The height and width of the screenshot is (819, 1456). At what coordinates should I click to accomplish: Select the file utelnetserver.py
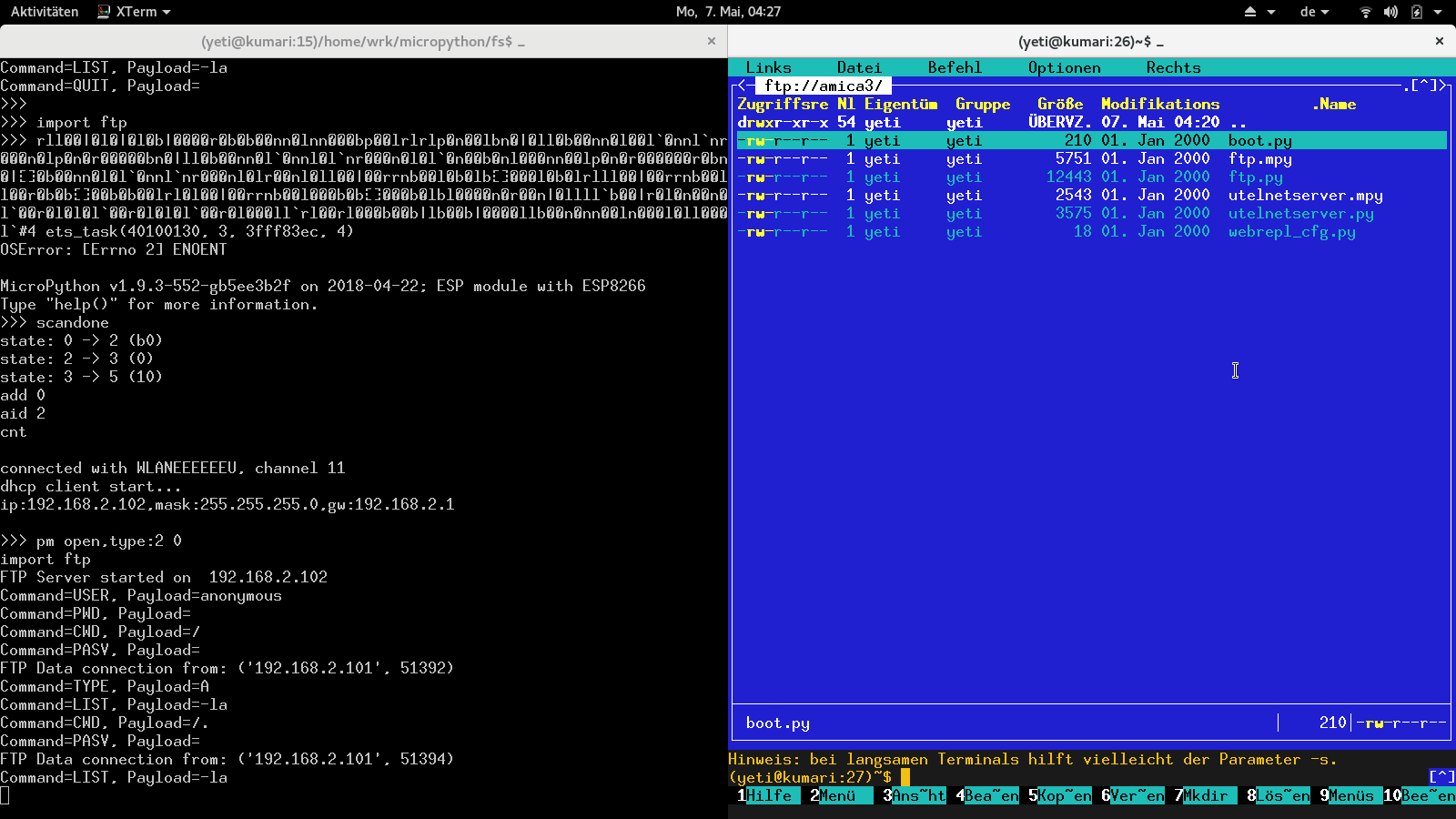pyautogui.click(x=1300, y=213)
